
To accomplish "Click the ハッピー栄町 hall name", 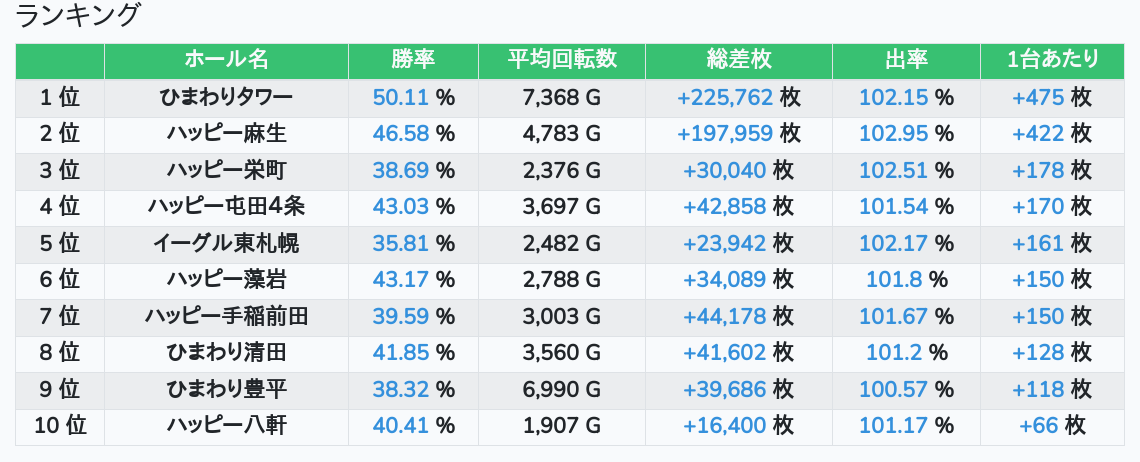I will [226, 170].
